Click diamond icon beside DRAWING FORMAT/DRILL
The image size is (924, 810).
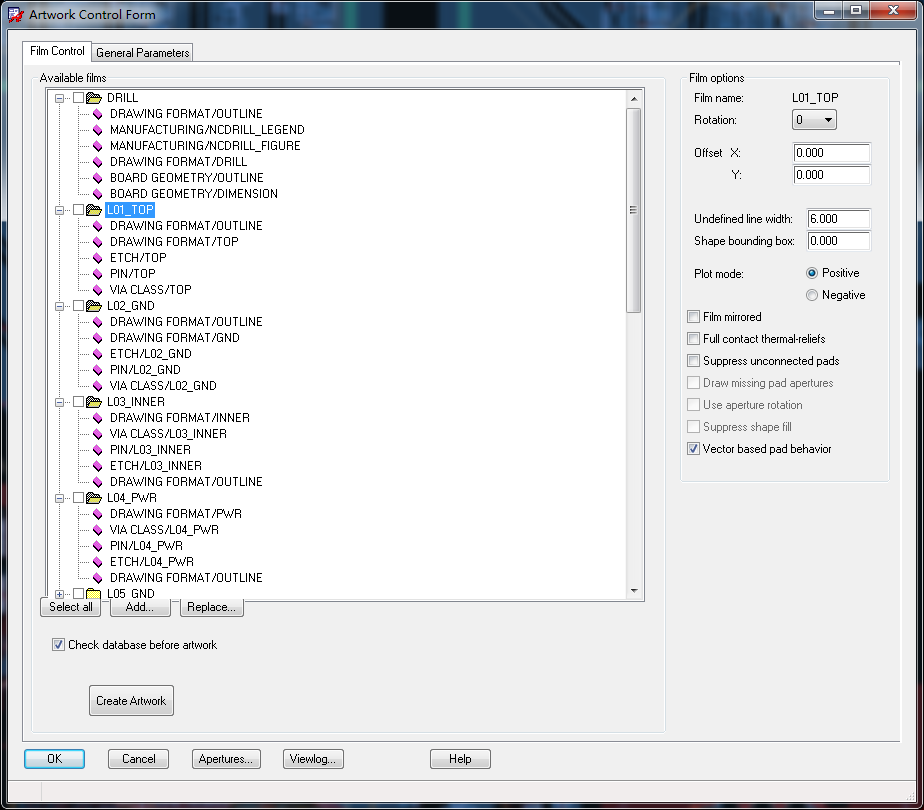pyautogui.click(x=98, y=161)
